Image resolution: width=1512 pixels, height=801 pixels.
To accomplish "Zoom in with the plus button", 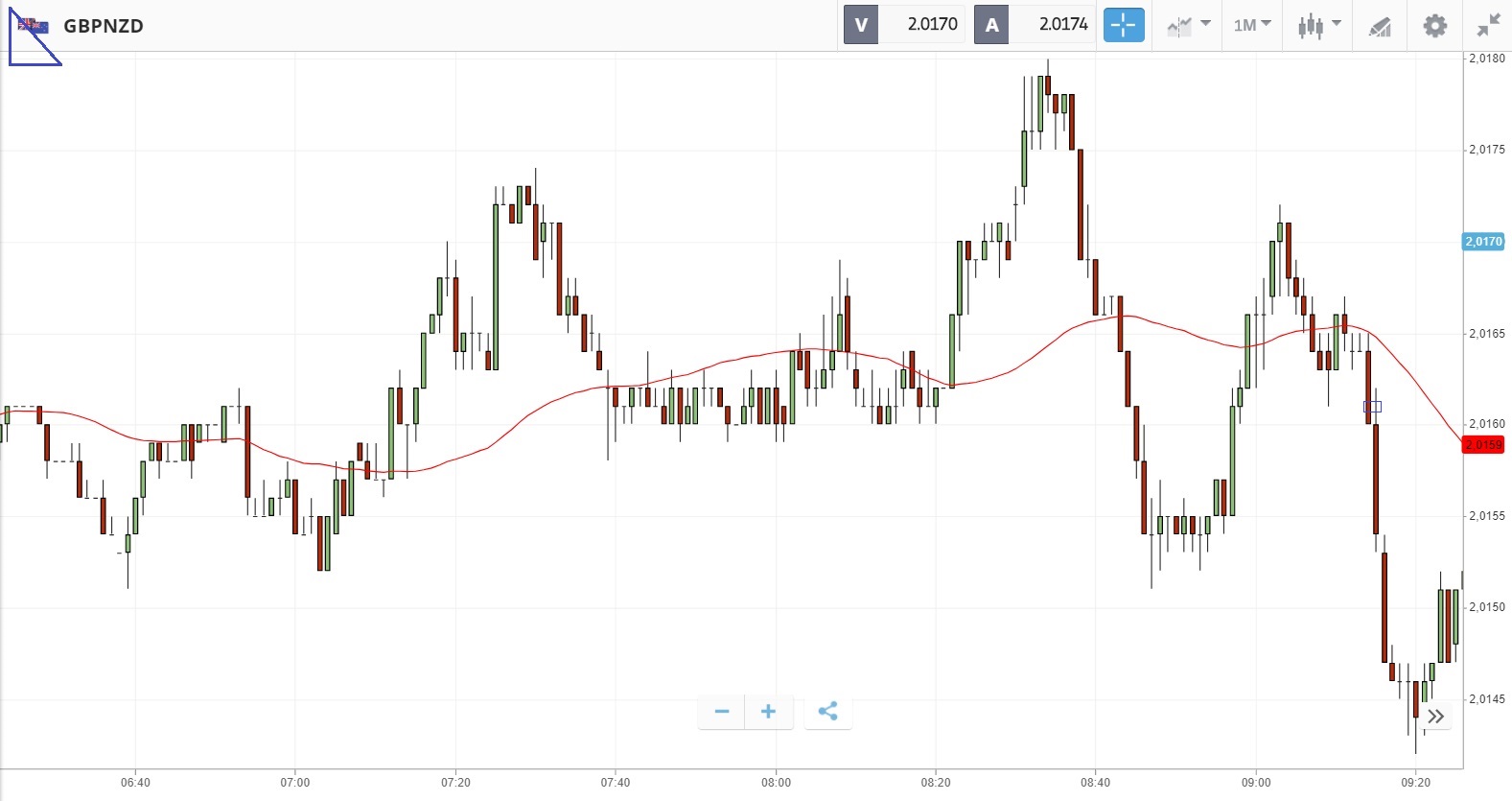I will (x=768, y=711).
